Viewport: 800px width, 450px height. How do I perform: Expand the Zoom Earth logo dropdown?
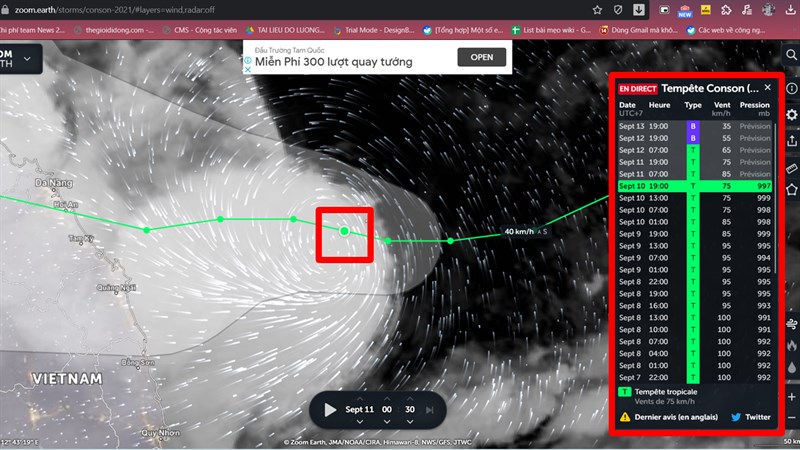coord(27,59)
